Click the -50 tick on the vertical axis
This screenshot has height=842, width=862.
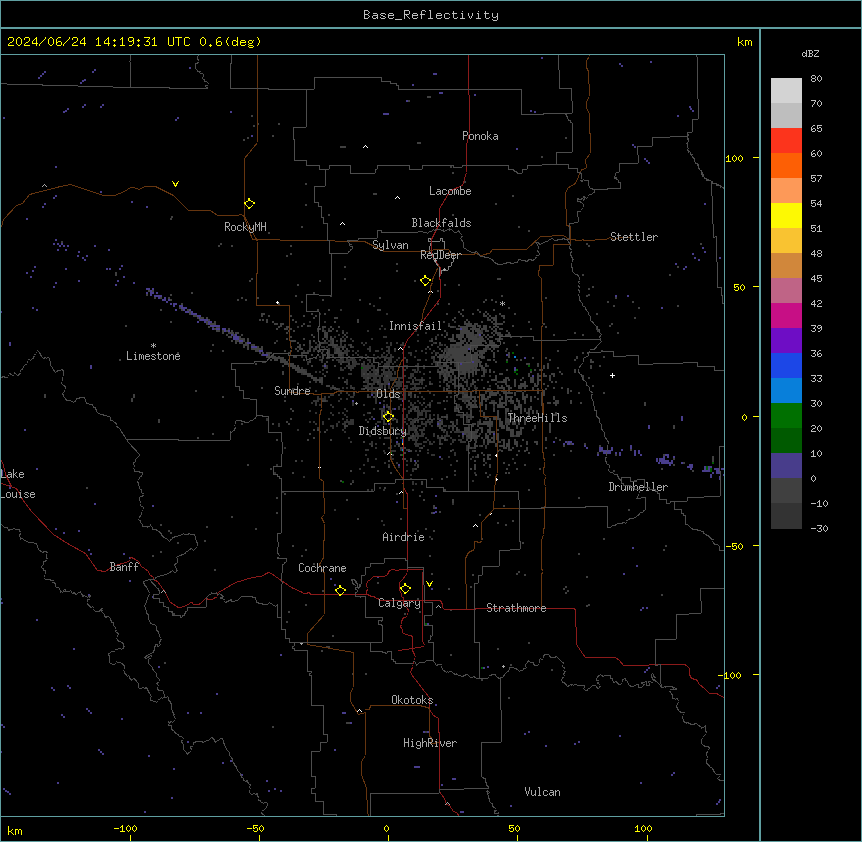click(x=734, y=546)
